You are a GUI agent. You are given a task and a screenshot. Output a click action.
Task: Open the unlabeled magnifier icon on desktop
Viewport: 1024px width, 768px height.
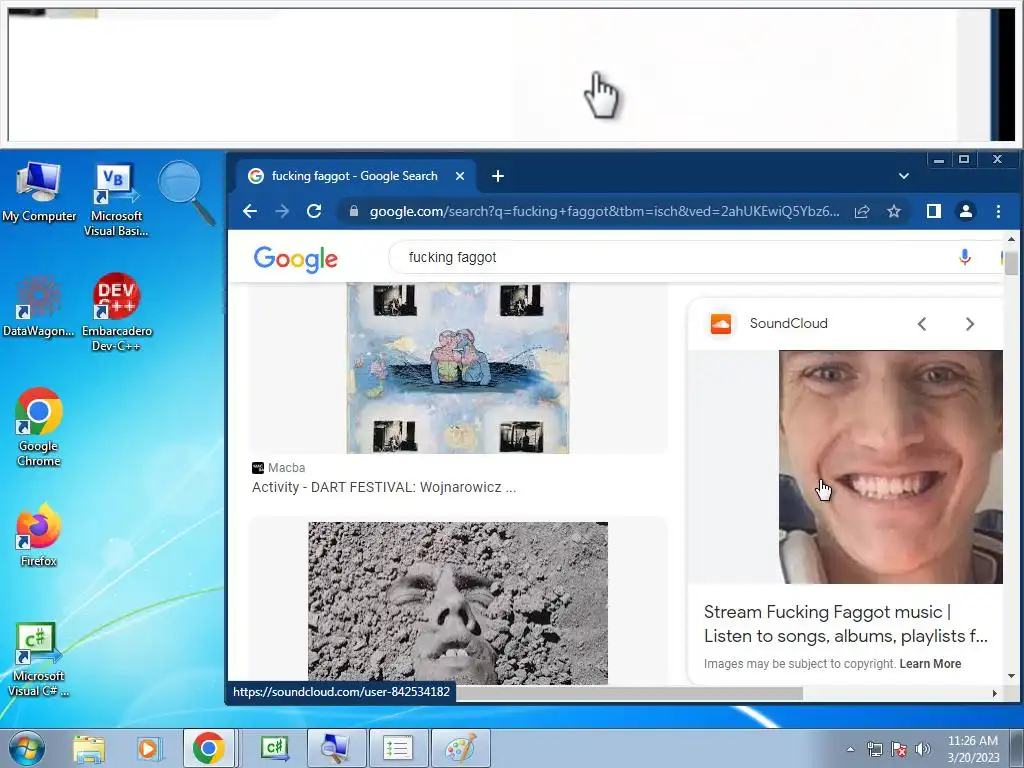point(186,193)
